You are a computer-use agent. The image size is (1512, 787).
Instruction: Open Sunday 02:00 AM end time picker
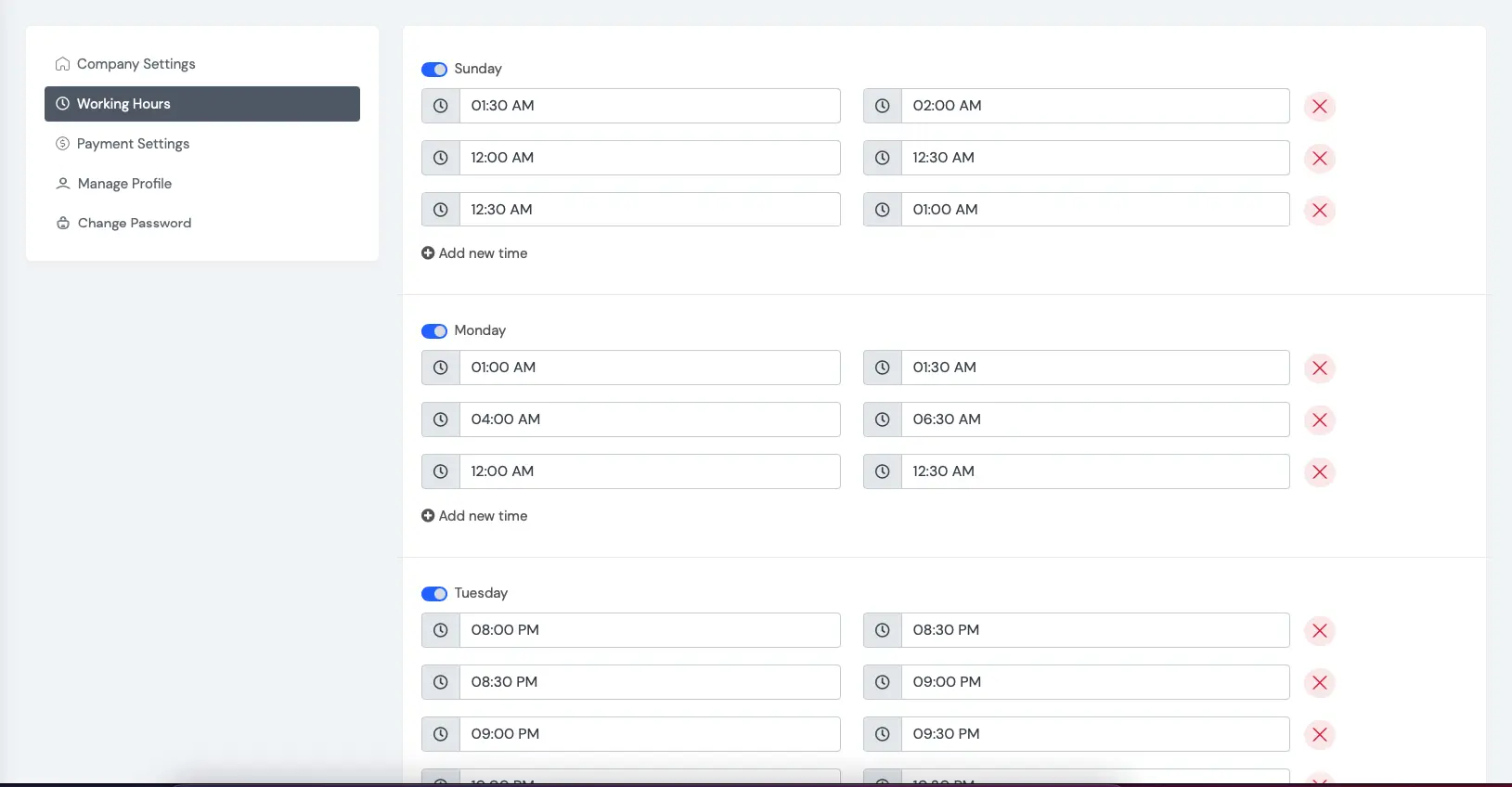(x=1094, y=106)
